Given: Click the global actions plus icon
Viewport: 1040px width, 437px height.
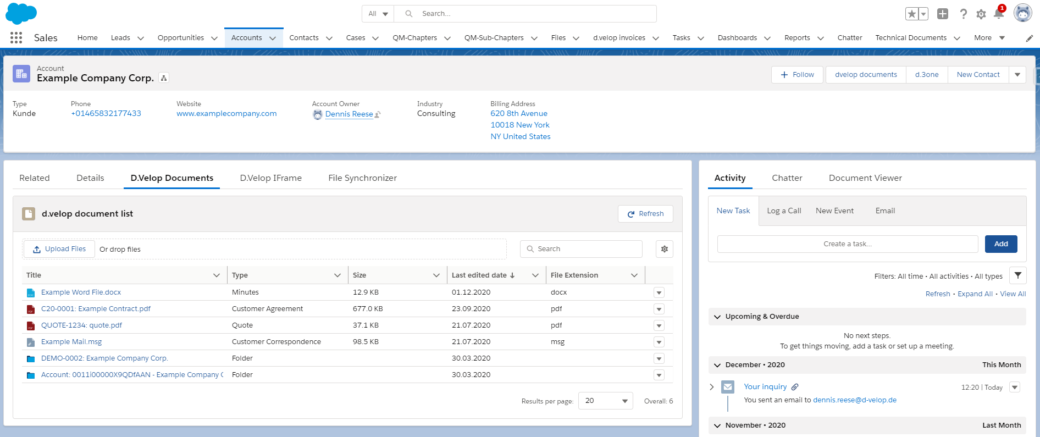Looking at the screenshot, I should click(x=942, y=14).
